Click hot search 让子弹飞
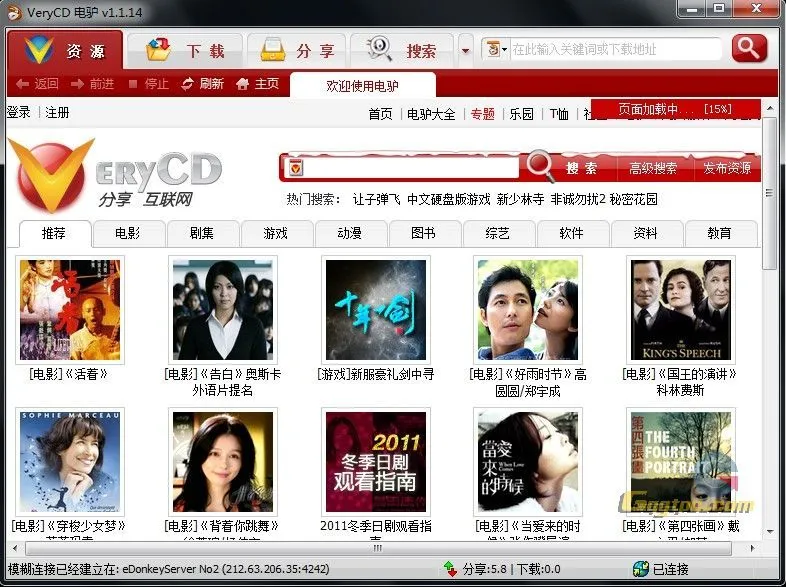 [x=376, y=200]
